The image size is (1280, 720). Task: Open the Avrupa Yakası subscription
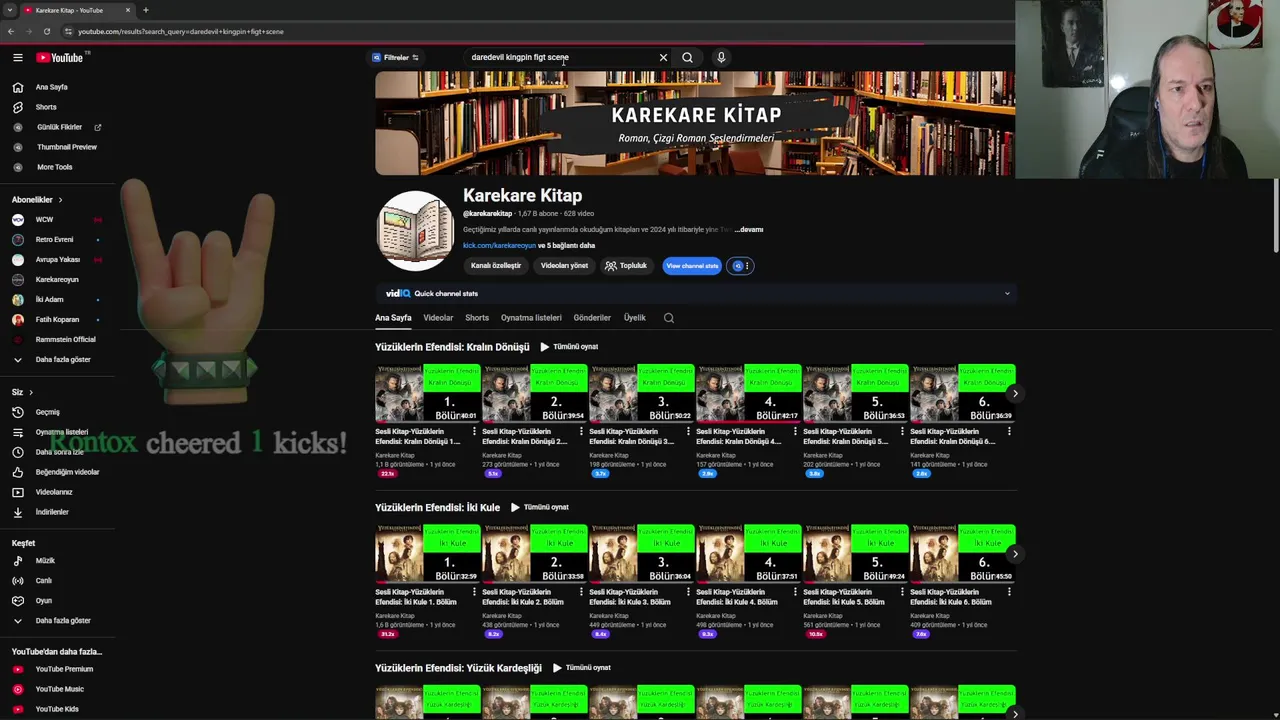(57, 260)
